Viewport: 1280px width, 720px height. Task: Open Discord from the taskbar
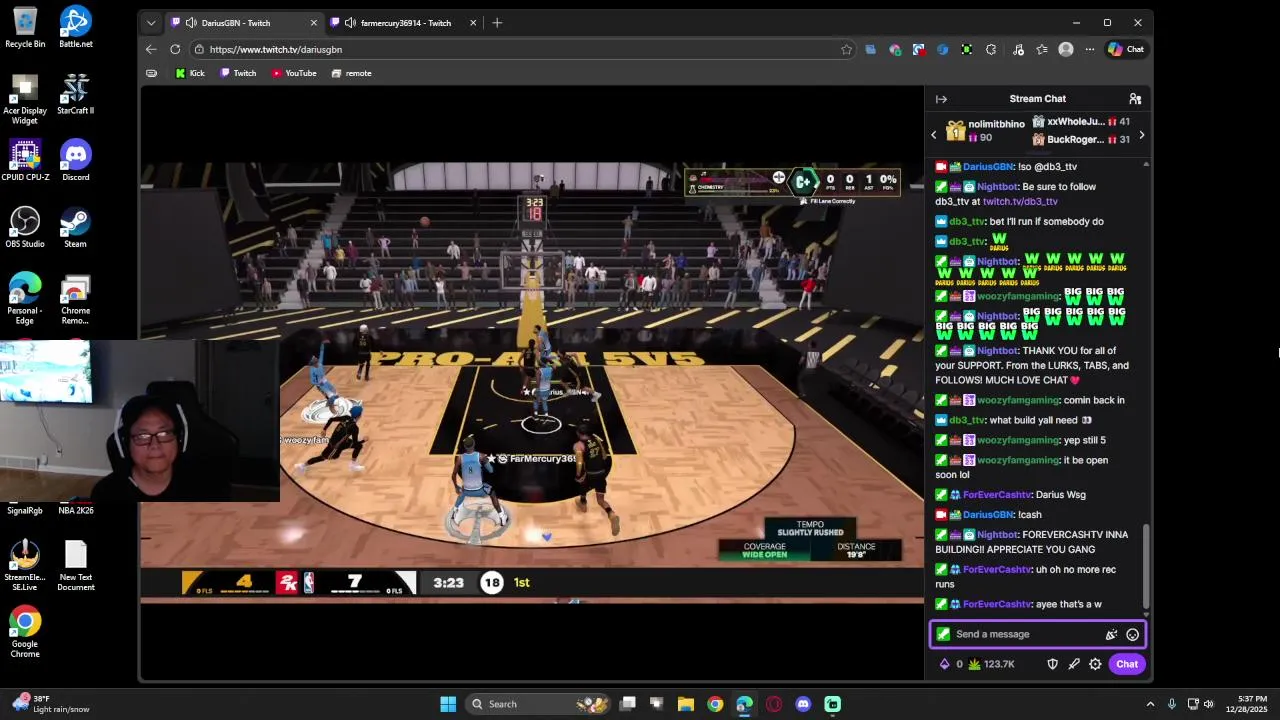(803, 704)
